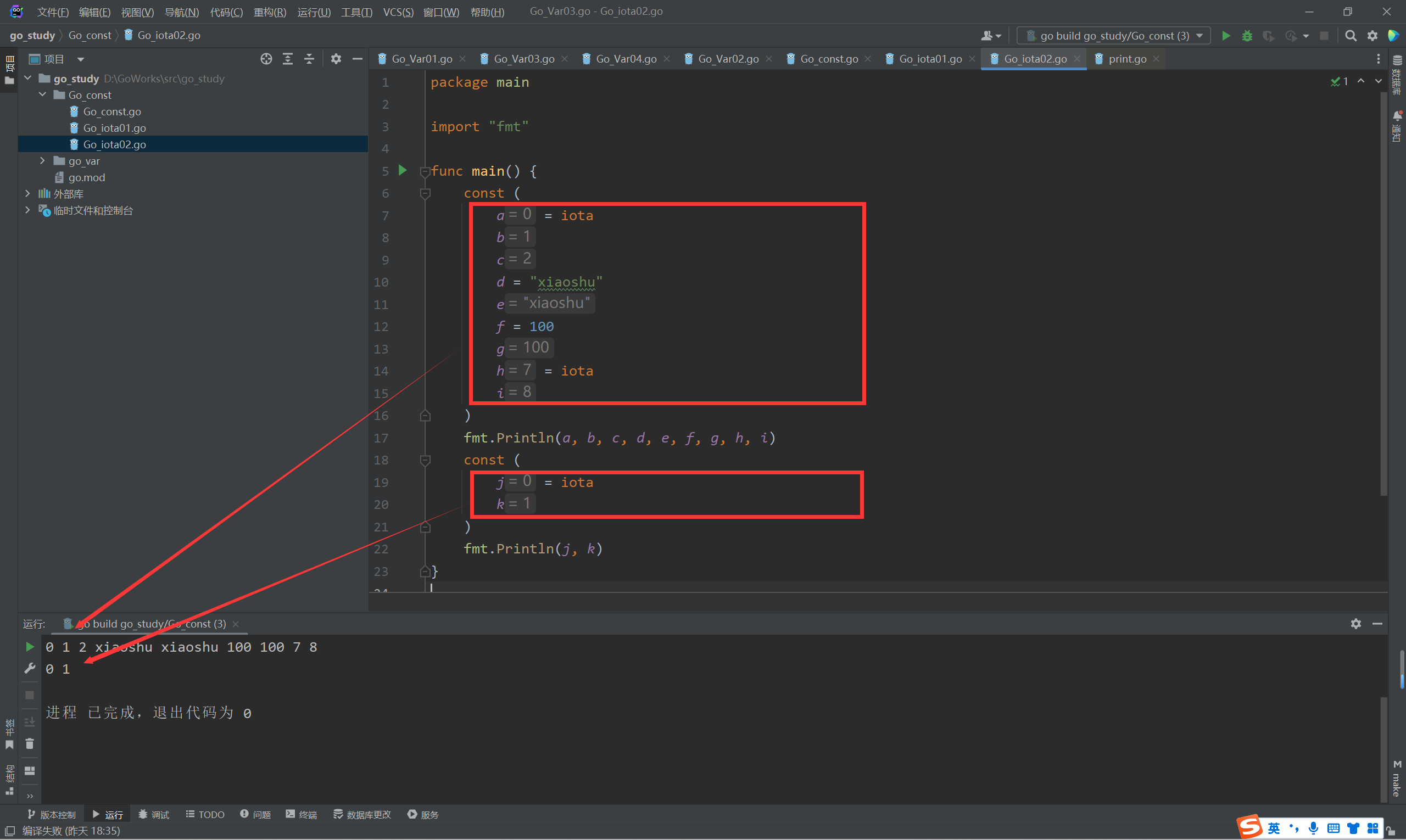Open project panel options gear

(x=336, y=59)
